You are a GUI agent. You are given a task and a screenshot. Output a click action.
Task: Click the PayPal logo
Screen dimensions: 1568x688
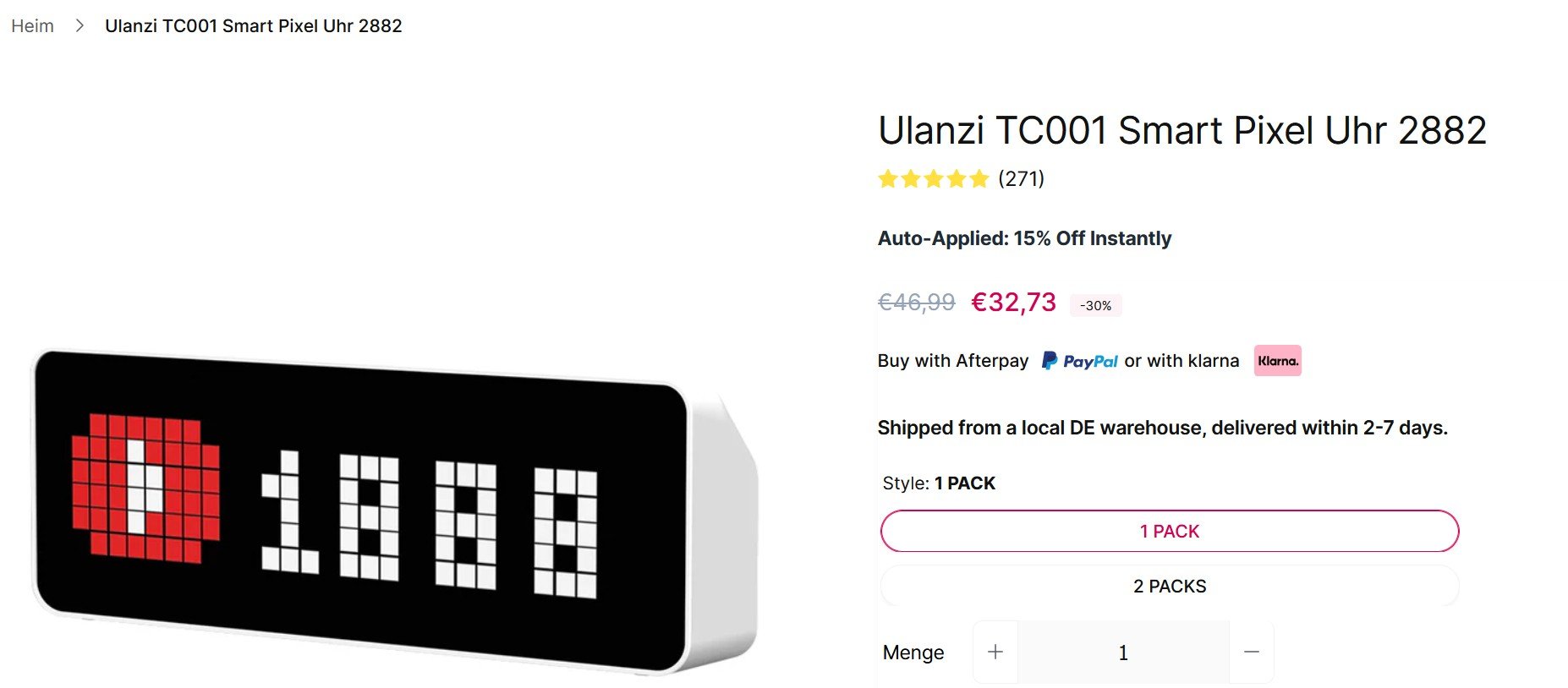1079,361
